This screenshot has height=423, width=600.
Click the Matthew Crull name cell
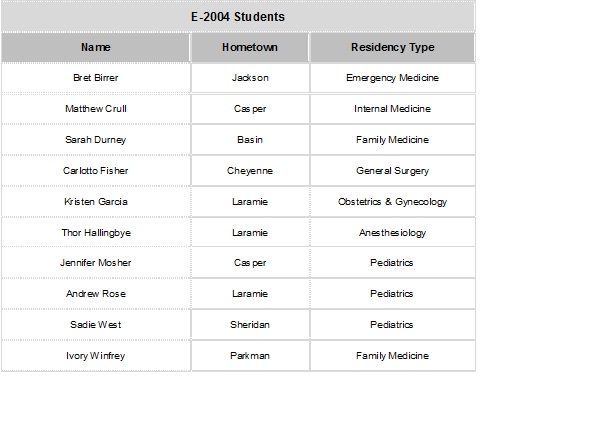coord(96,109)
